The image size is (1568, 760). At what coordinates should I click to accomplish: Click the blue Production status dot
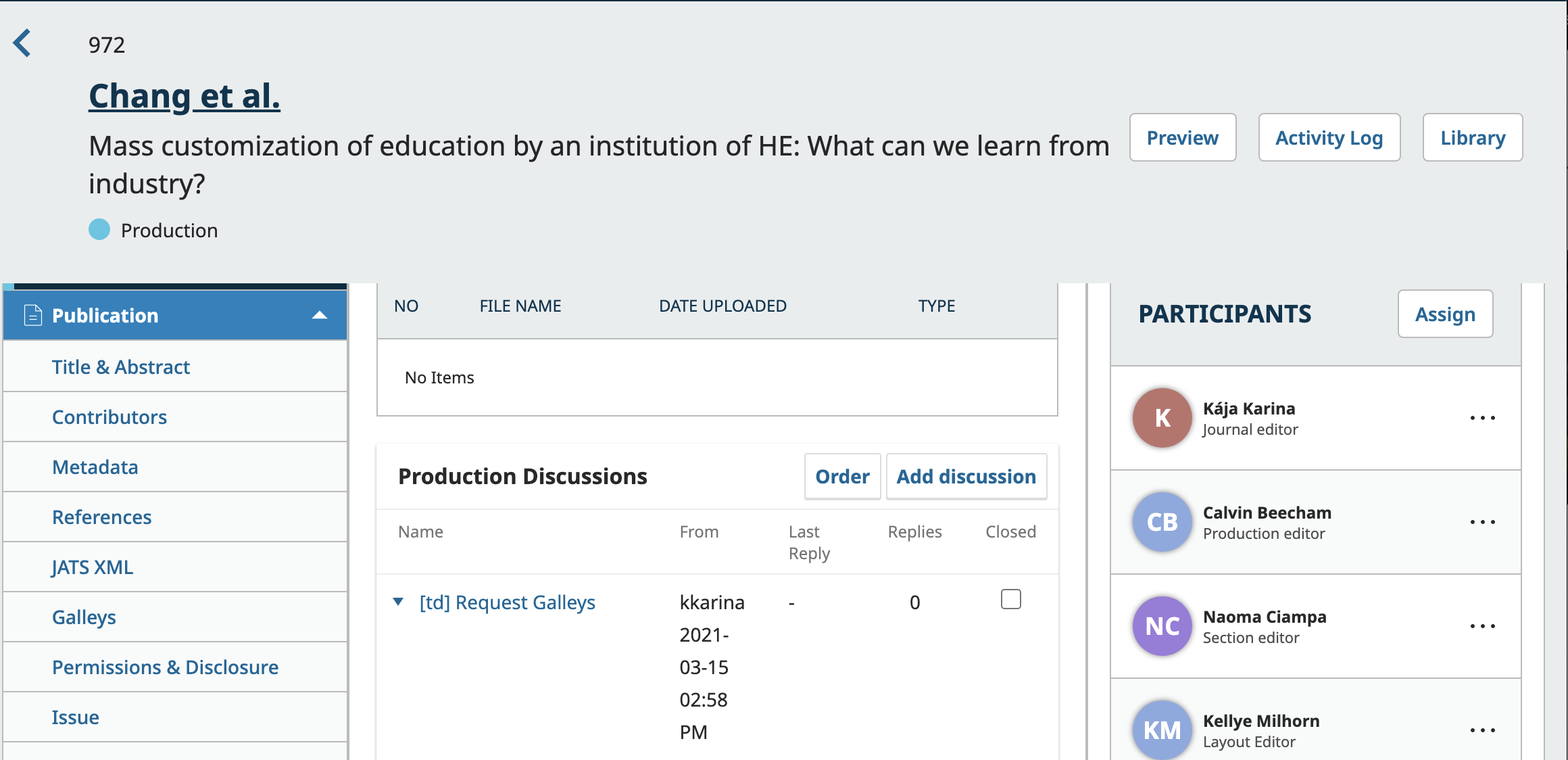(99, 230)
